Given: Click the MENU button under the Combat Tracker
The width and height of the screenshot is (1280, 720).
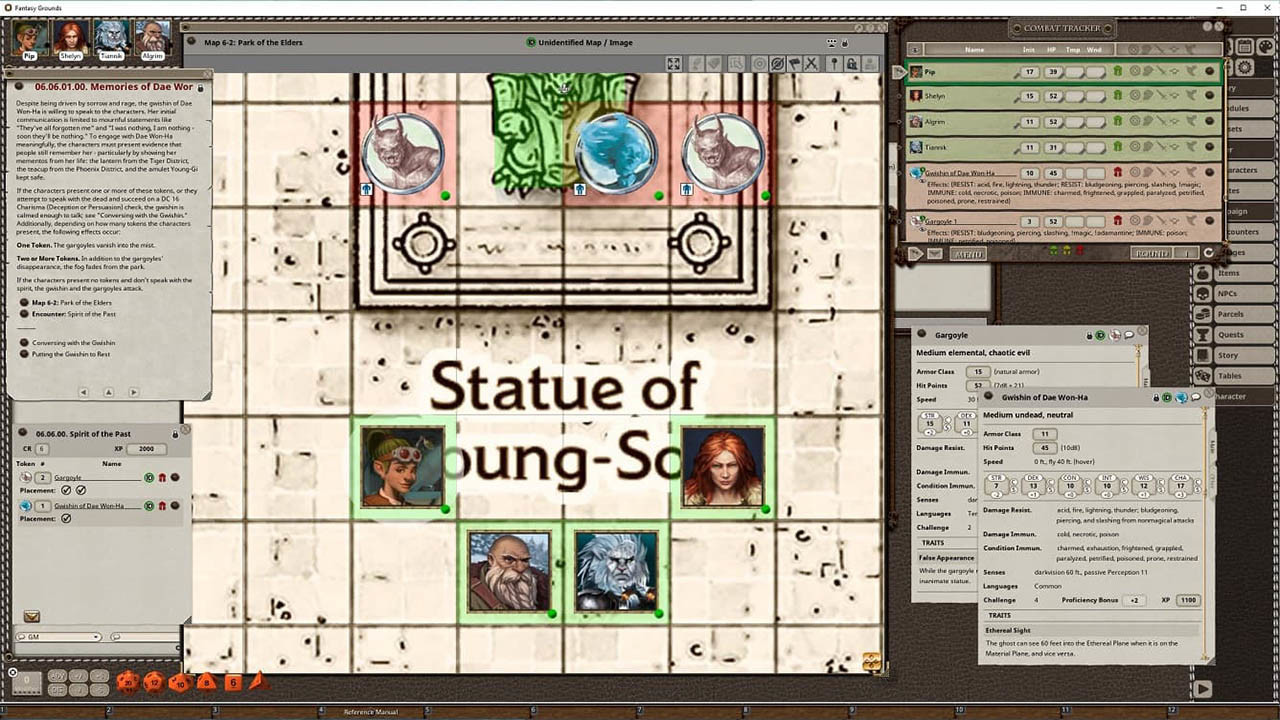Looking at the screenshot, I should point(969,252).
